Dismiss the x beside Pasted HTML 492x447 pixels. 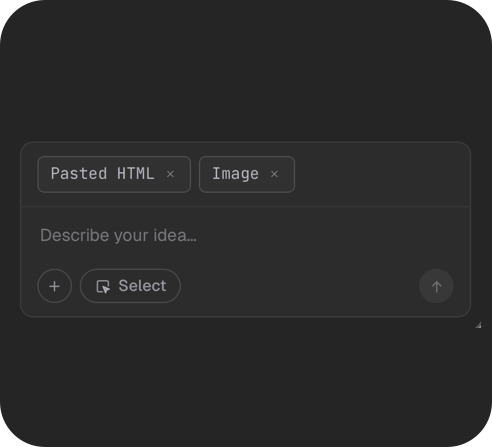click(170, 174)
